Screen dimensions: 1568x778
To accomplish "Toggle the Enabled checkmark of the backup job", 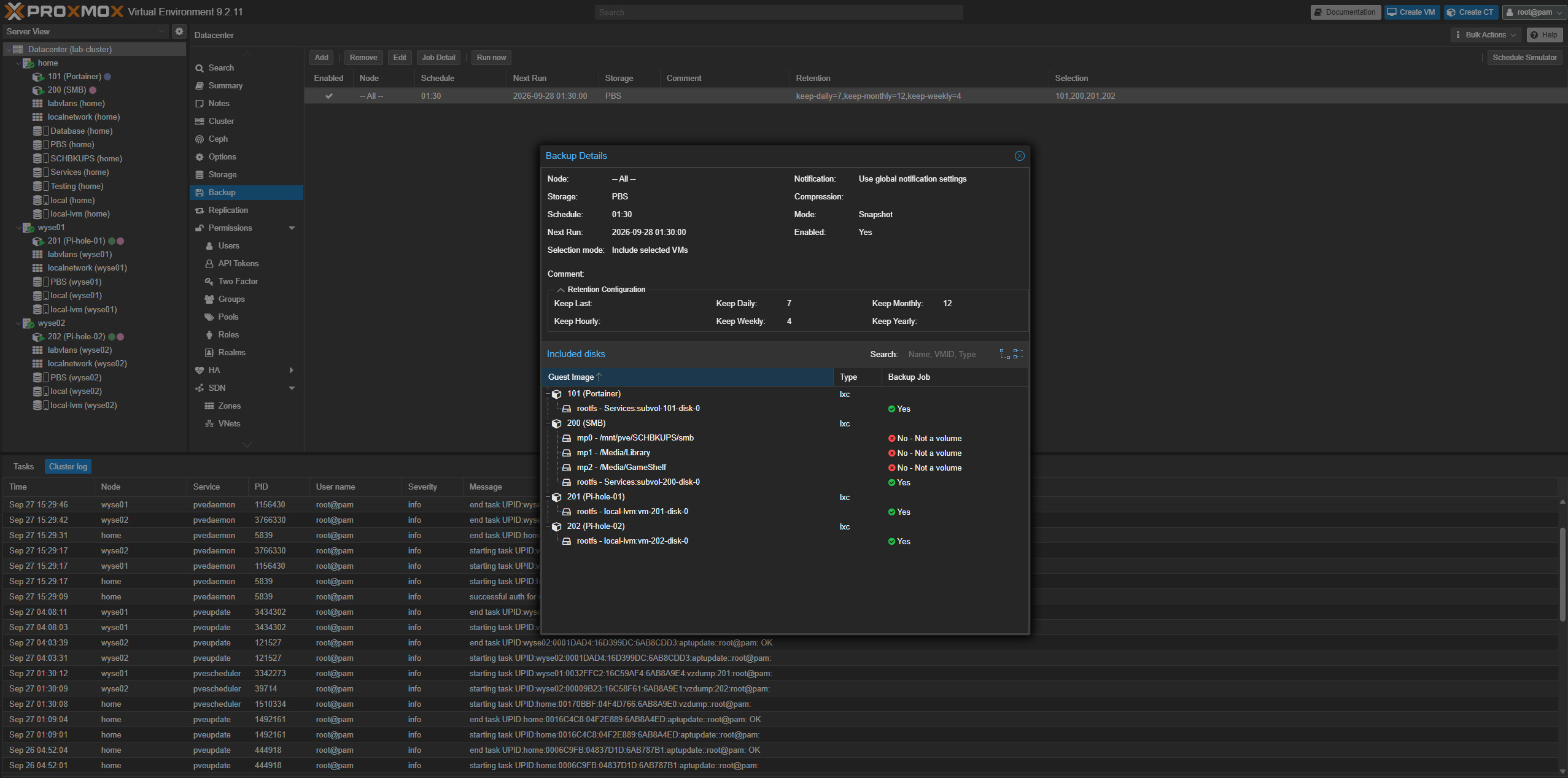I will (329, 96).
